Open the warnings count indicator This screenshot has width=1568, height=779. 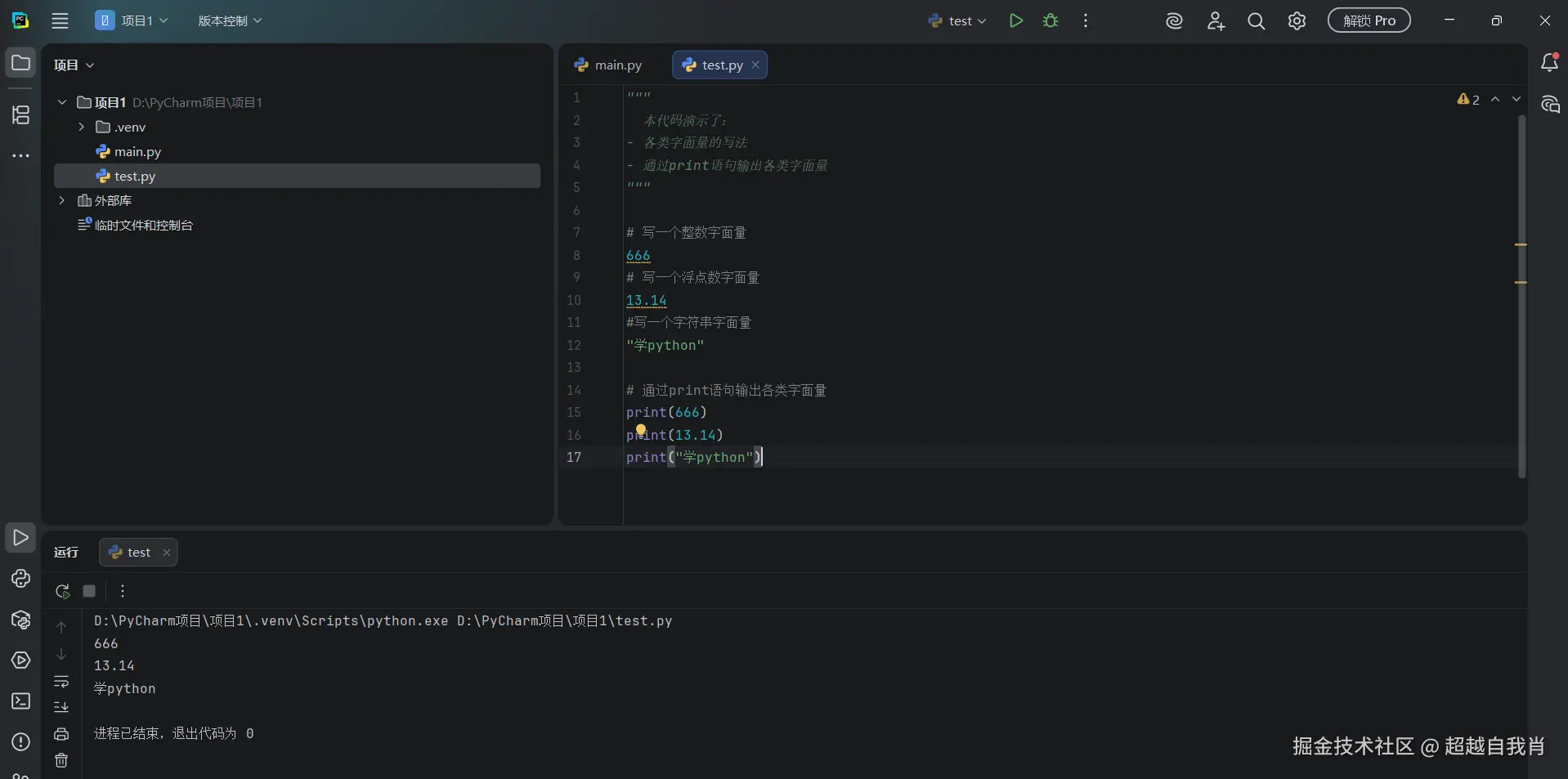pyautogui.click(x=1468, y=99)
